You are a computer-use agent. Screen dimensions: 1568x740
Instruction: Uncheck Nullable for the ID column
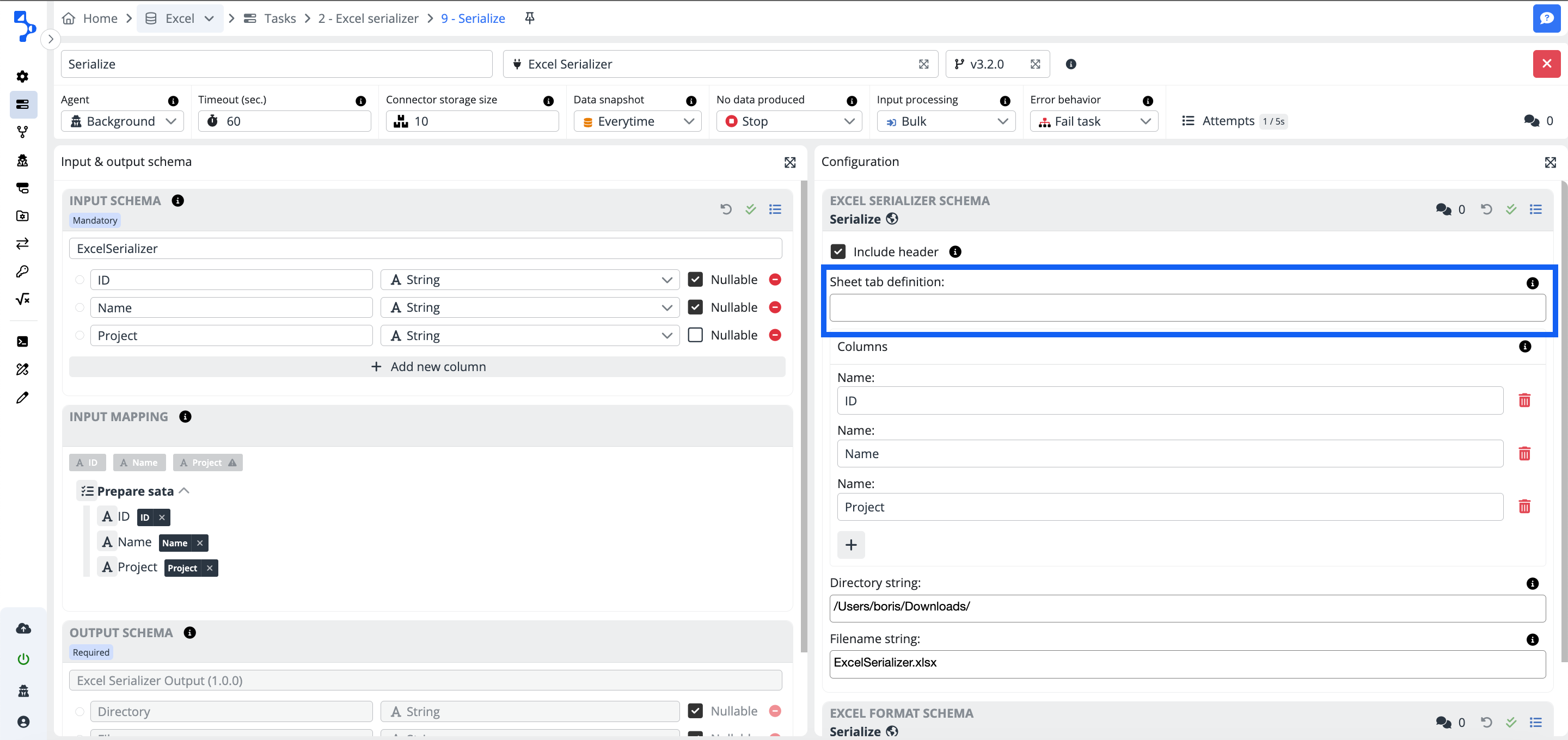point(695,279)
